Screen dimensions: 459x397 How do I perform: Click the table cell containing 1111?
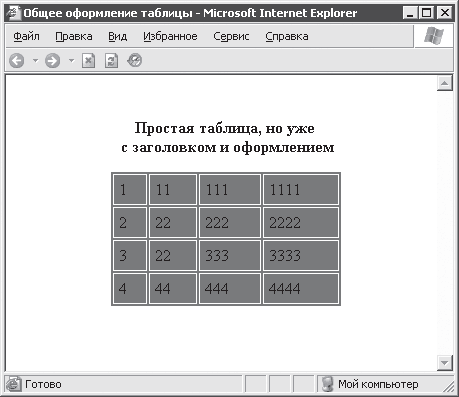(x=301, y=189)
